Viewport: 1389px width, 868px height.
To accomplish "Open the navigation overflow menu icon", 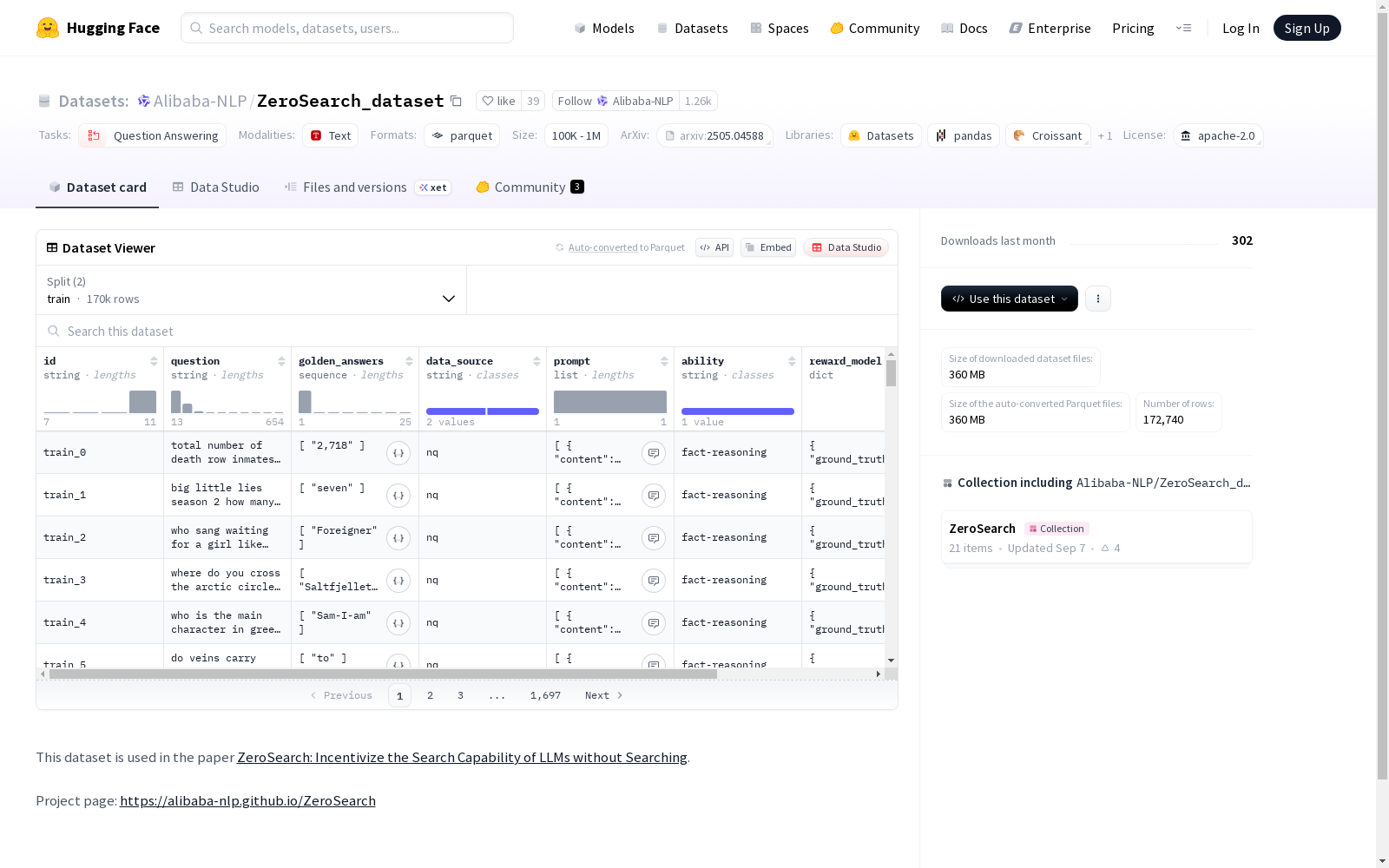I will pyautogui.click(x=1183, y=28).
